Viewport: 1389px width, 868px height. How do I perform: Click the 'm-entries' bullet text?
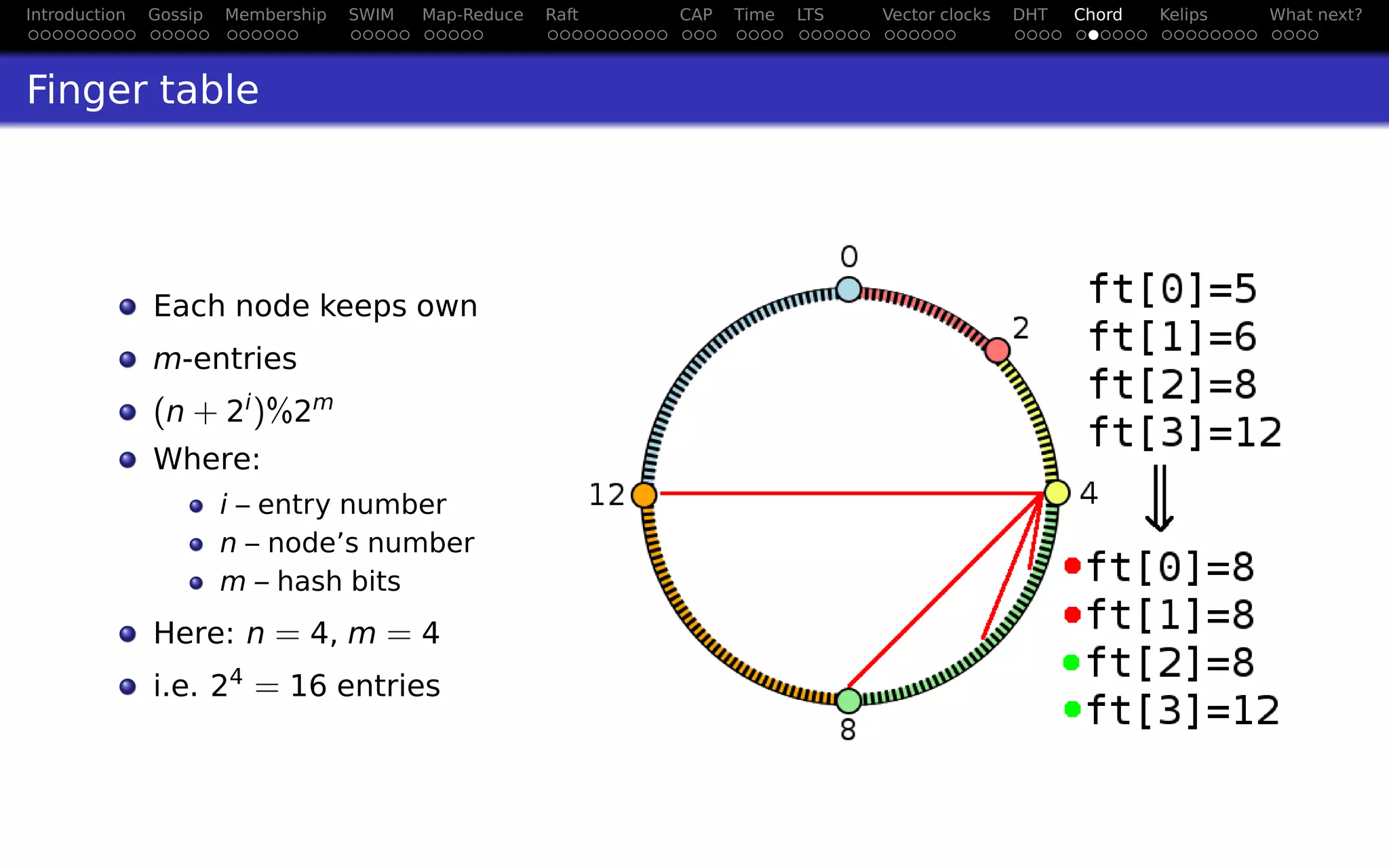225,359
